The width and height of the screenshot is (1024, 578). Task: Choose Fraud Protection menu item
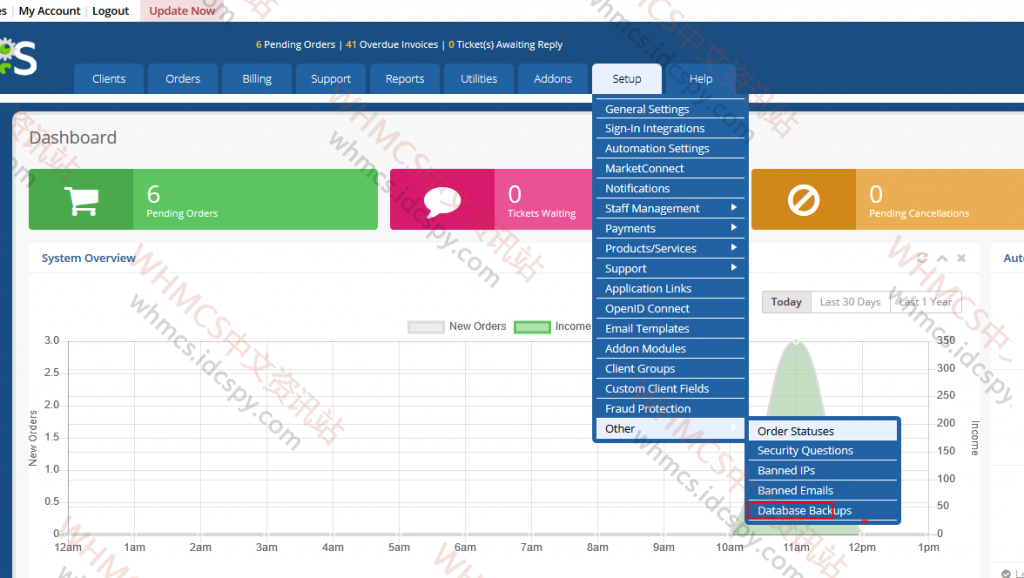[670, 409]
